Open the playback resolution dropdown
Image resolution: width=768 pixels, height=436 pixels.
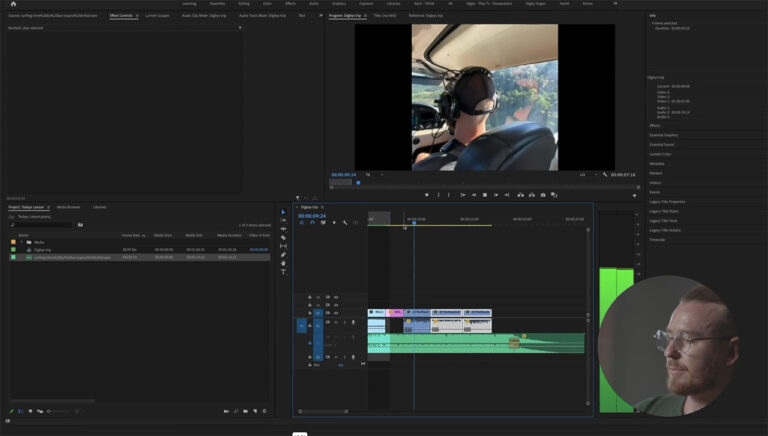click(589, 174)
